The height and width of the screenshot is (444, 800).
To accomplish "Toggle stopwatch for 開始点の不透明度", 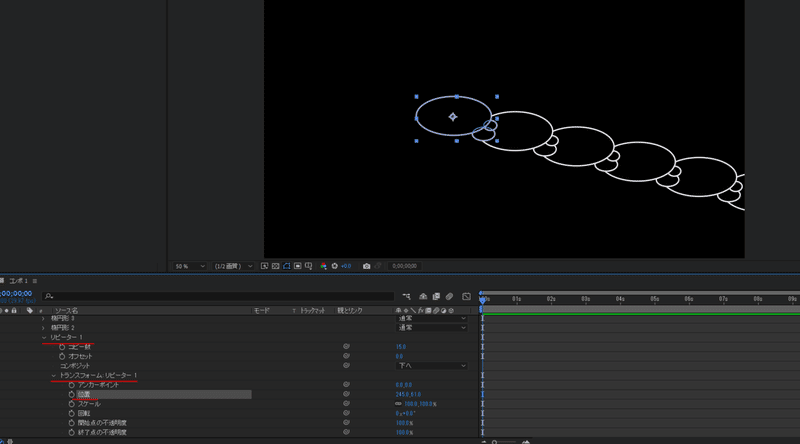I will click(71, 423).
